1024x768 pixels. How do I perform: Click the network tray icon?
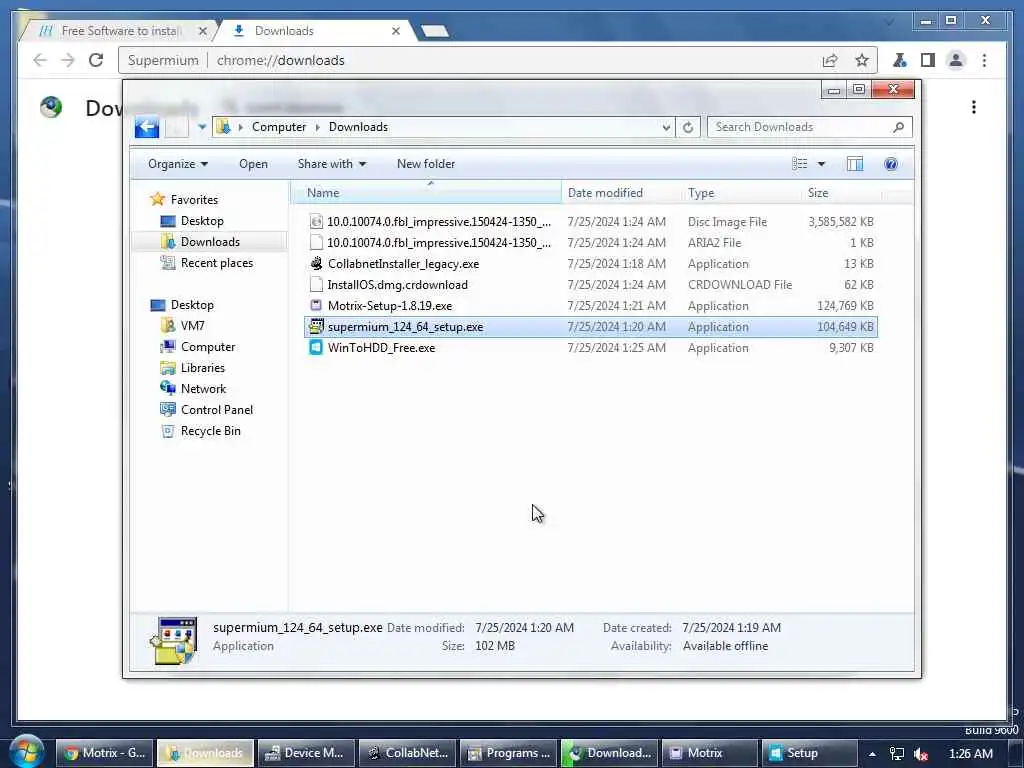[x=897, y=754]
